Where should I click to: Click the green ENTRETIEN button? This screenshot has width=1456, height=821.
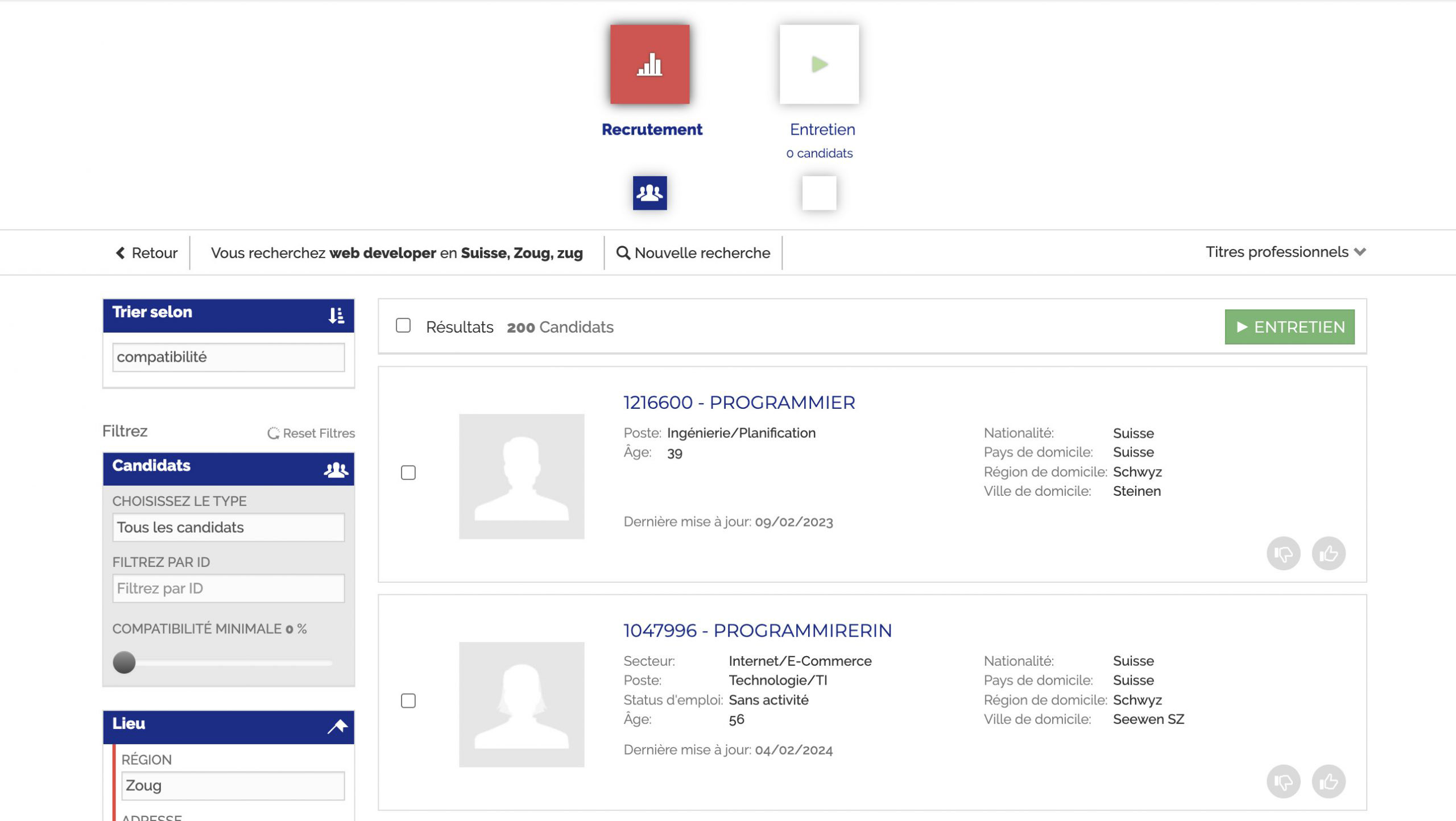tap(1289, 327)
